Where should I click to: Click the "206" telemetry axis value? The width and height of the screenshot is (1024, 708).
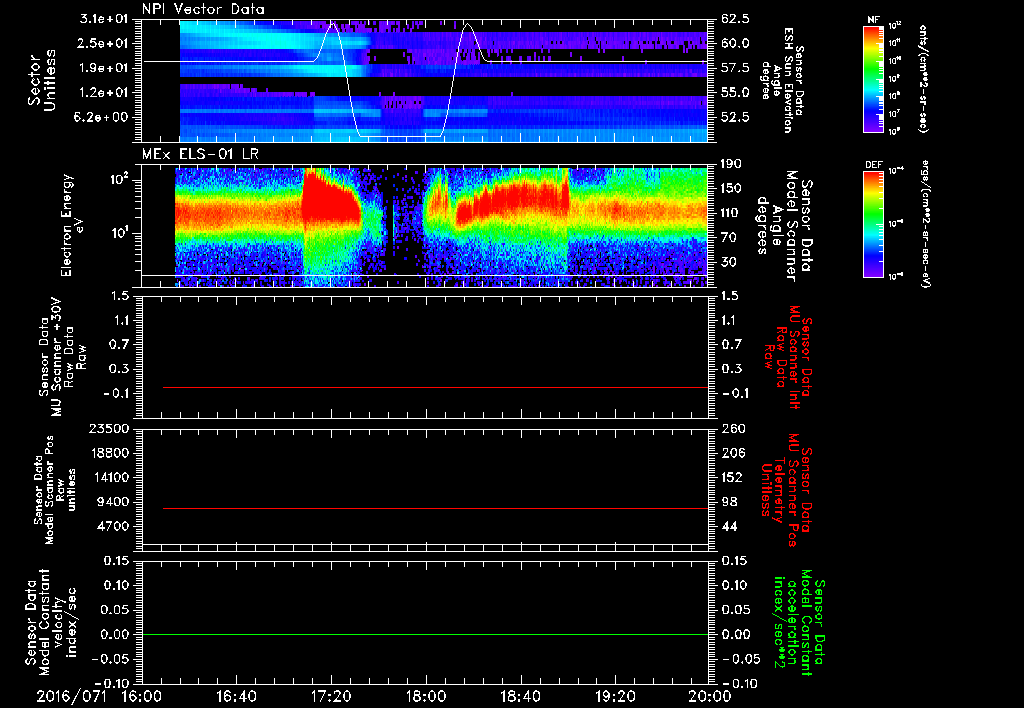732,453
